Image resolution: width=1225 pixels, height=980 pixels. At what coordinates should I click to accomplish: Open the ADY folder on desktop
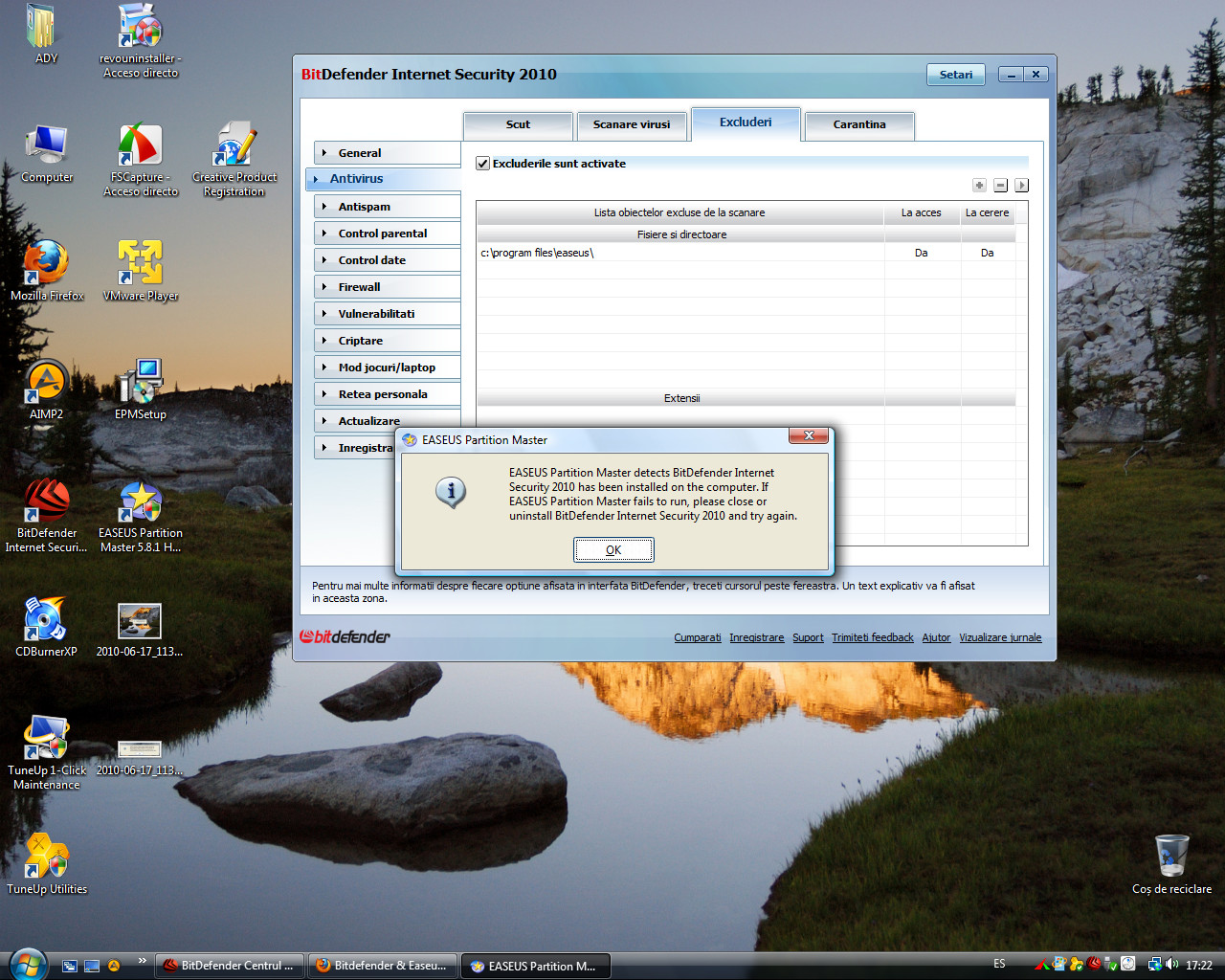[46, 33]
